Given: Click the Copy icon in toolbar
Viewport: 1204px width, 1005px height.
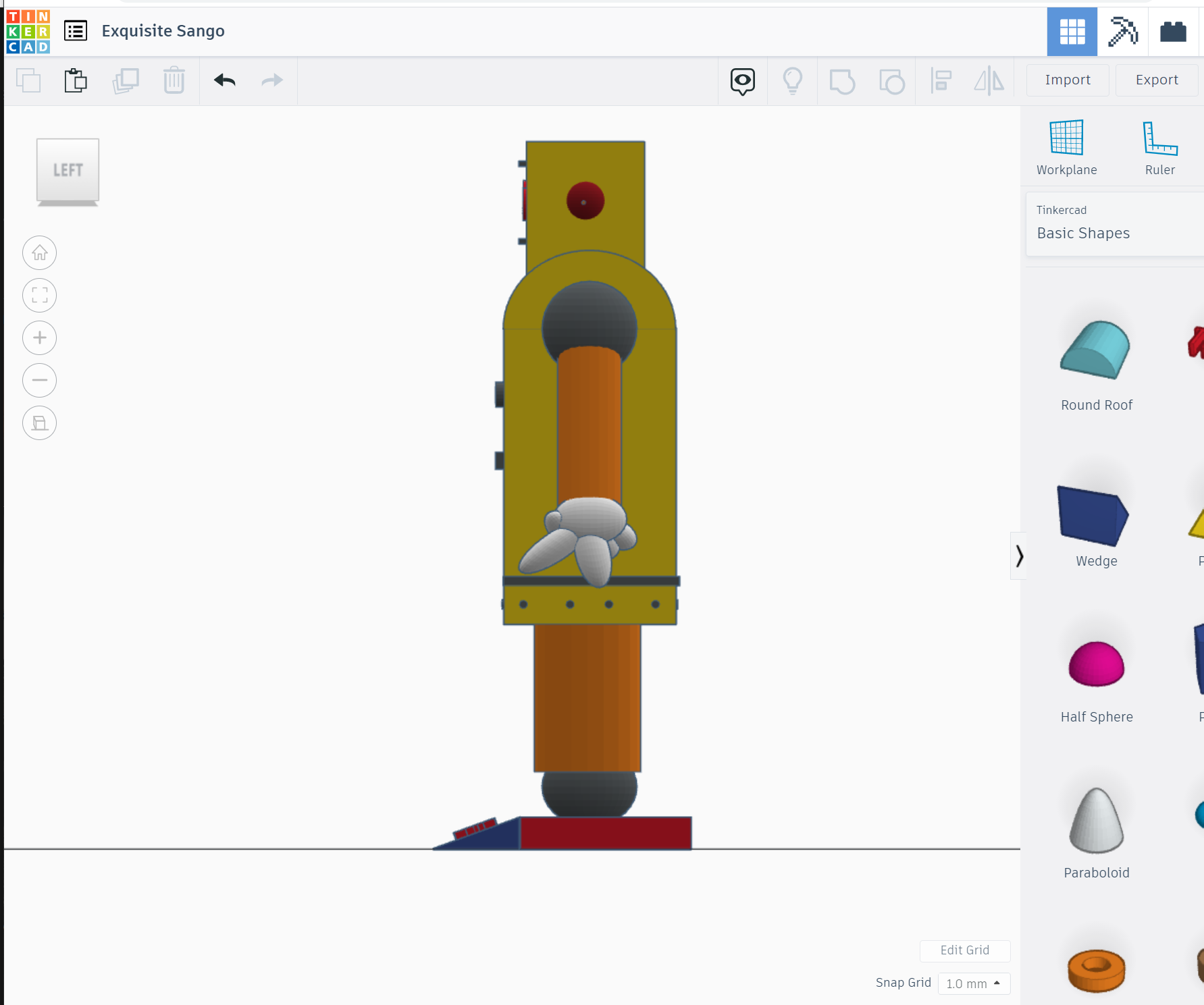Looking at the screenshot, I should click(x=28, y=81).
